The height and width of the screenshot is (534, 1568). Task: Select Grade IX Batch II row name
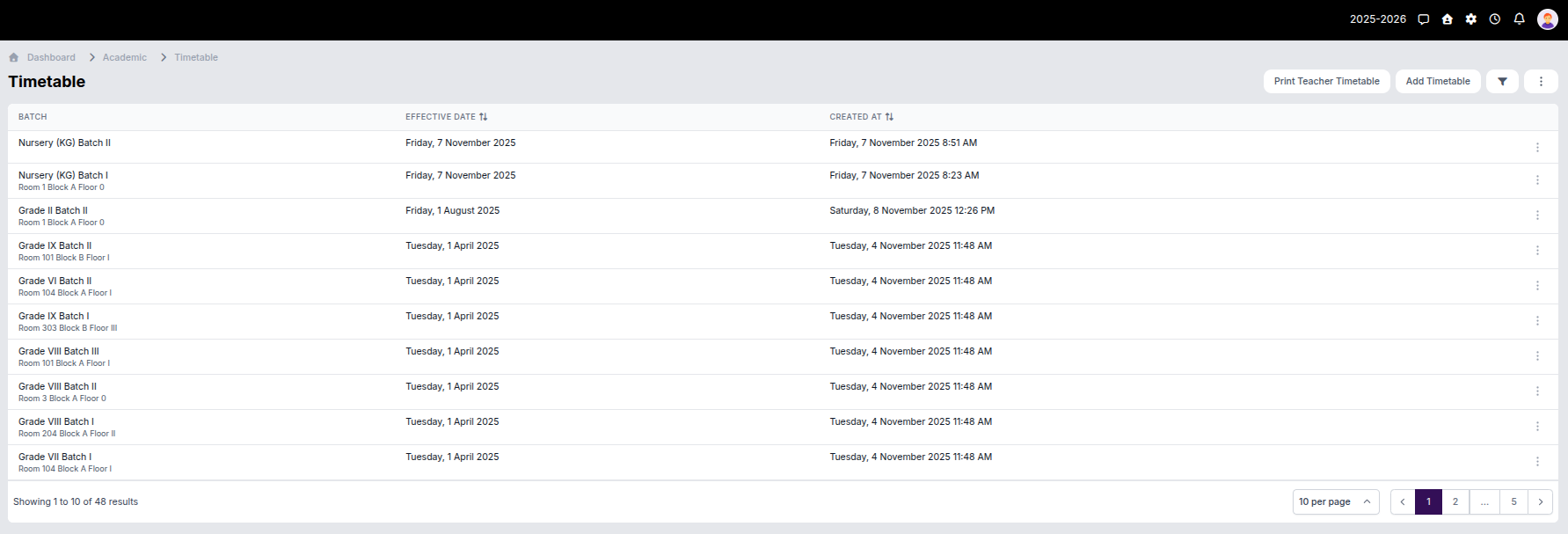pyautogui.click(x=55, y=245)
